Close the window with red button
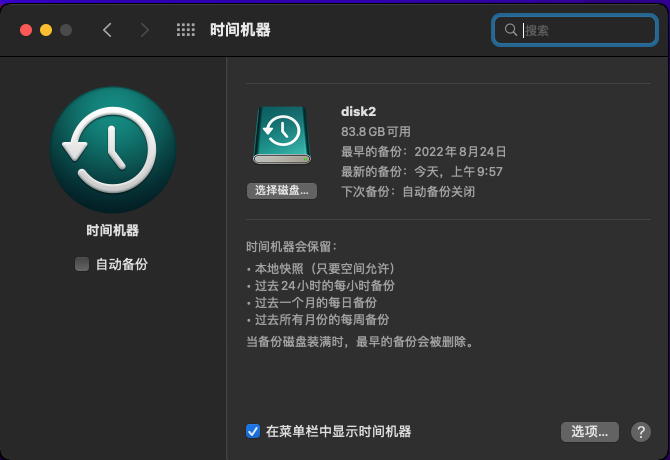Viewport: 670px width, 460px height. click(x=26, y=30)
